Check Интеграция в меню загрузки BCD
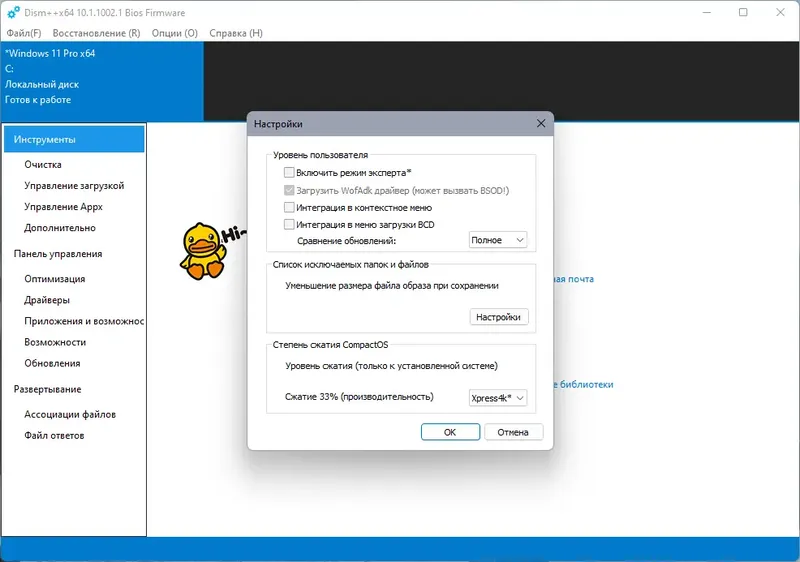 coord(289,224)
